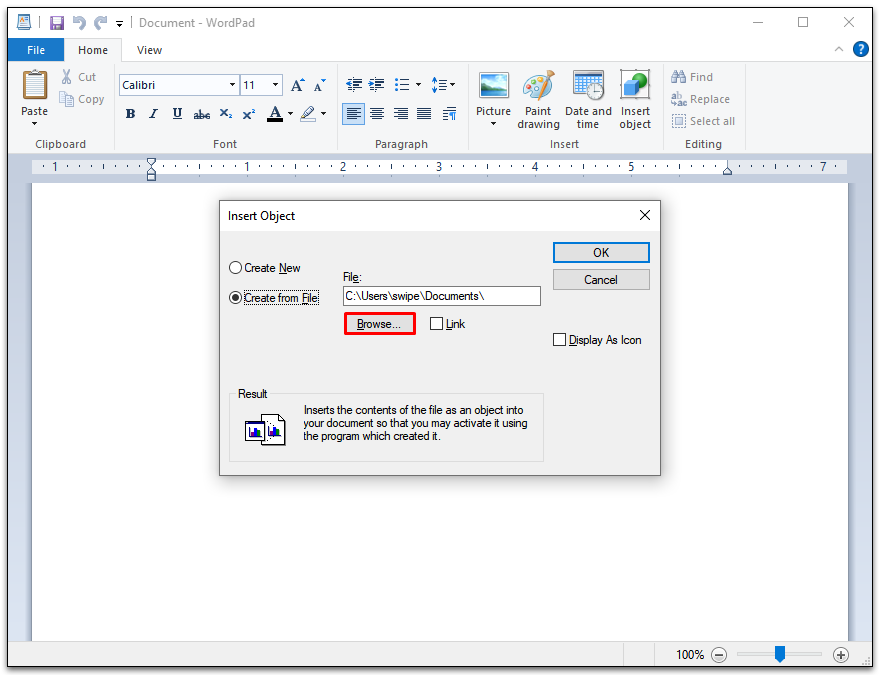
Task: Expand the Picture dropdown arrow
Action: tap(493, 124)
